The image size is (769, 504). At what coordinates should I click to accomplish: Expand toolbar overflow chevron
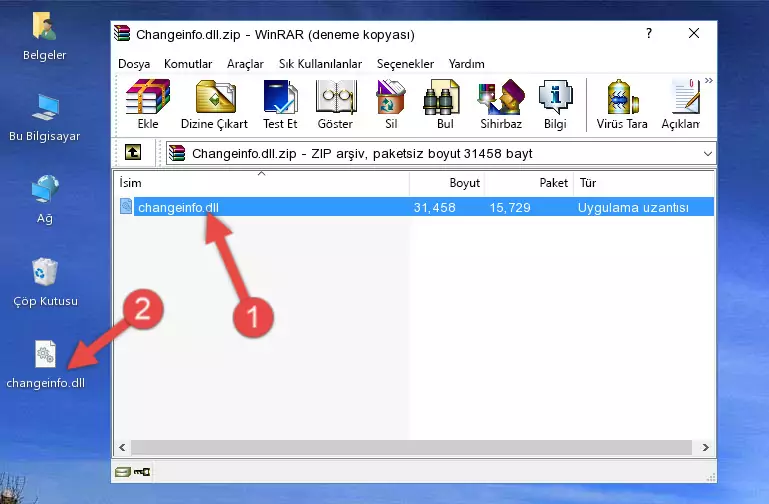[x=709, y=81]
